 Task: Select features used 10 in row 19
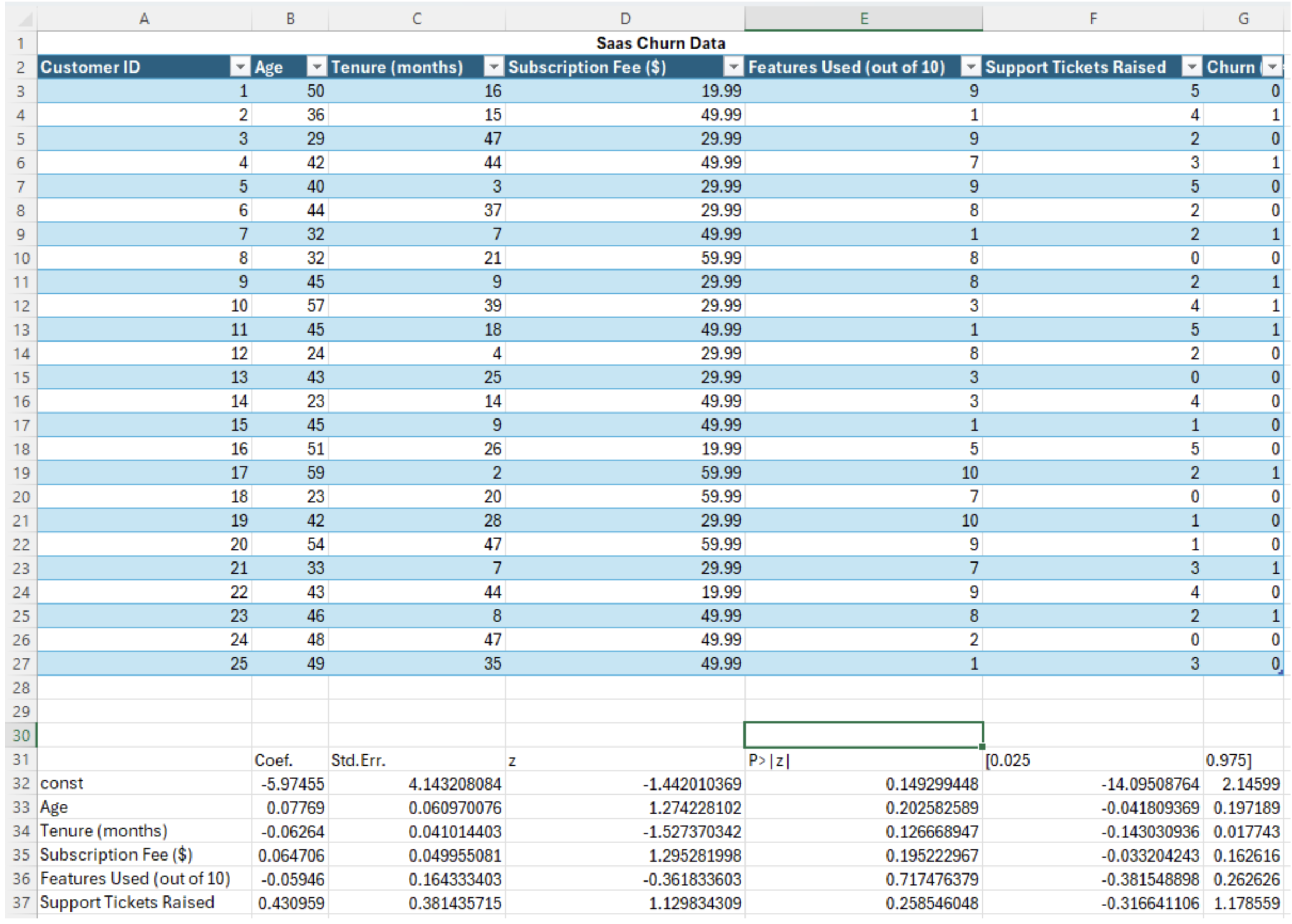pos(864,473)
